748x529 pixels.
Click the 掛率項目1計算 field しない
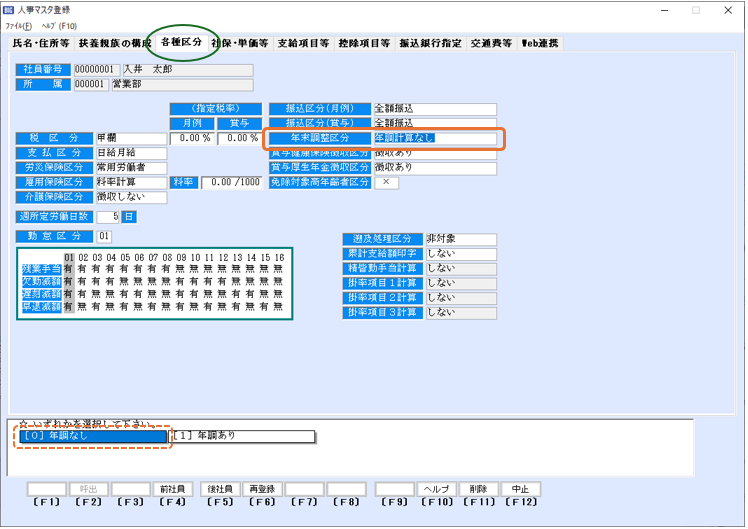pos(461,284)
